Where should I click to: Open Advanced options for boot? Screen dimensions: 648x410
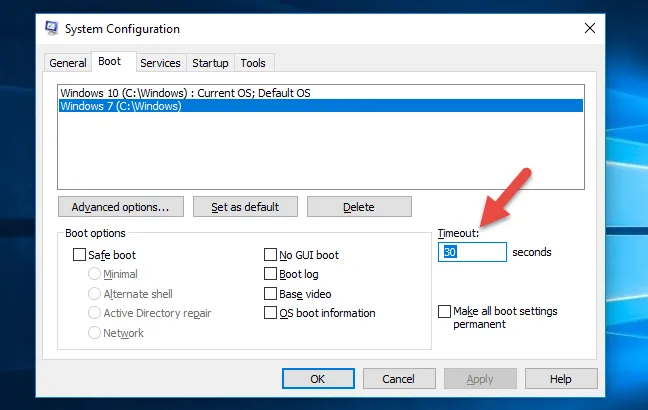(x=120, y=207)
